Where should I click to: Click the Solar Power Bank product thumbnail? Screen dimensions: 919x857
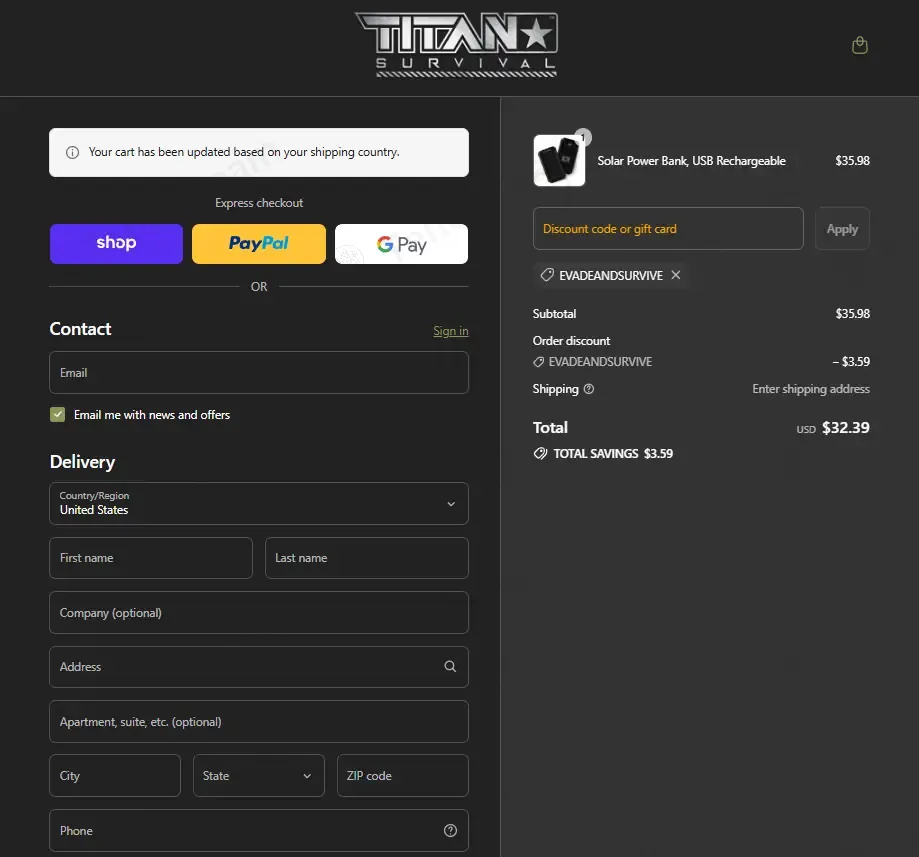click(559, 161)
